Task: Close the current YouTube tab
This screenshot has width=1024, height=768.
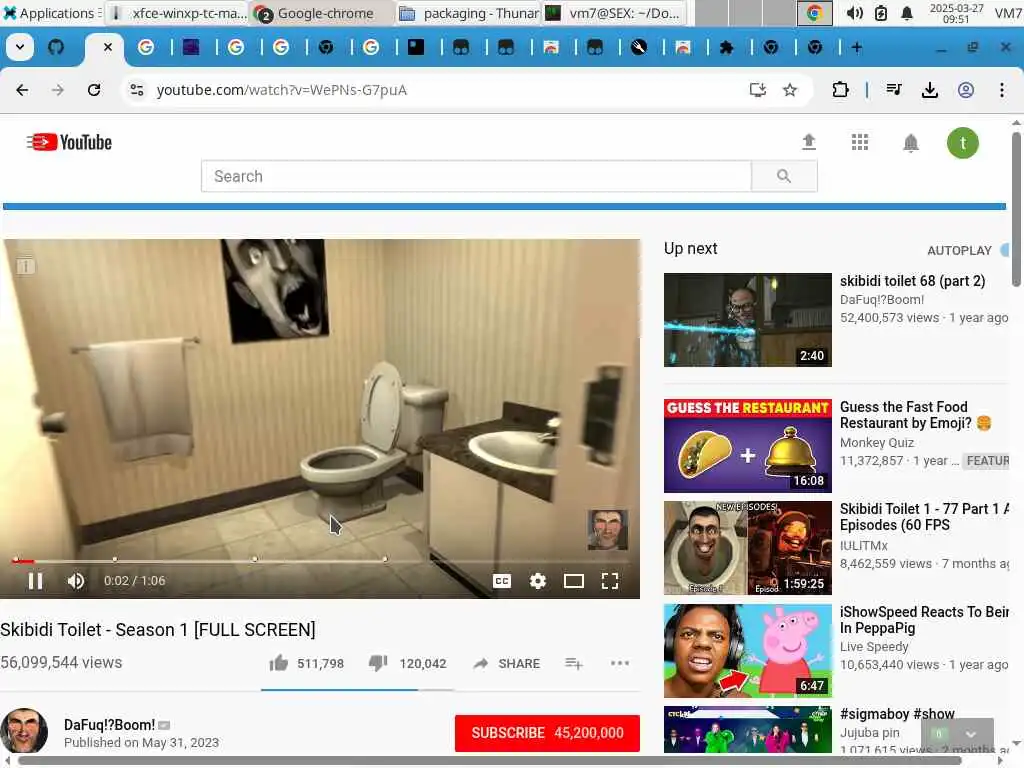Action: tap(108, 47)
